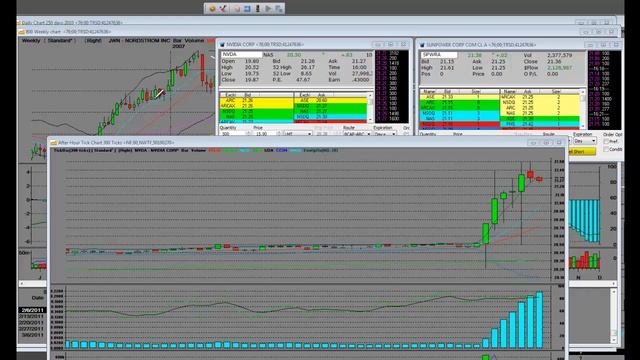Click the last grid icon in the top toolbar

tap(279, 9)
